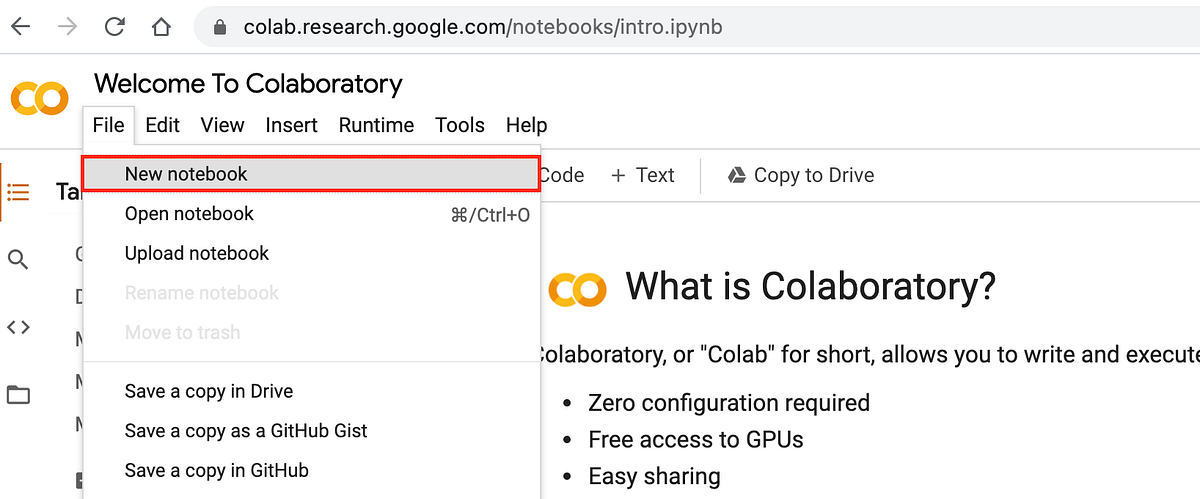
Task: Click the browser back arrow
Action: click(20, 27)
